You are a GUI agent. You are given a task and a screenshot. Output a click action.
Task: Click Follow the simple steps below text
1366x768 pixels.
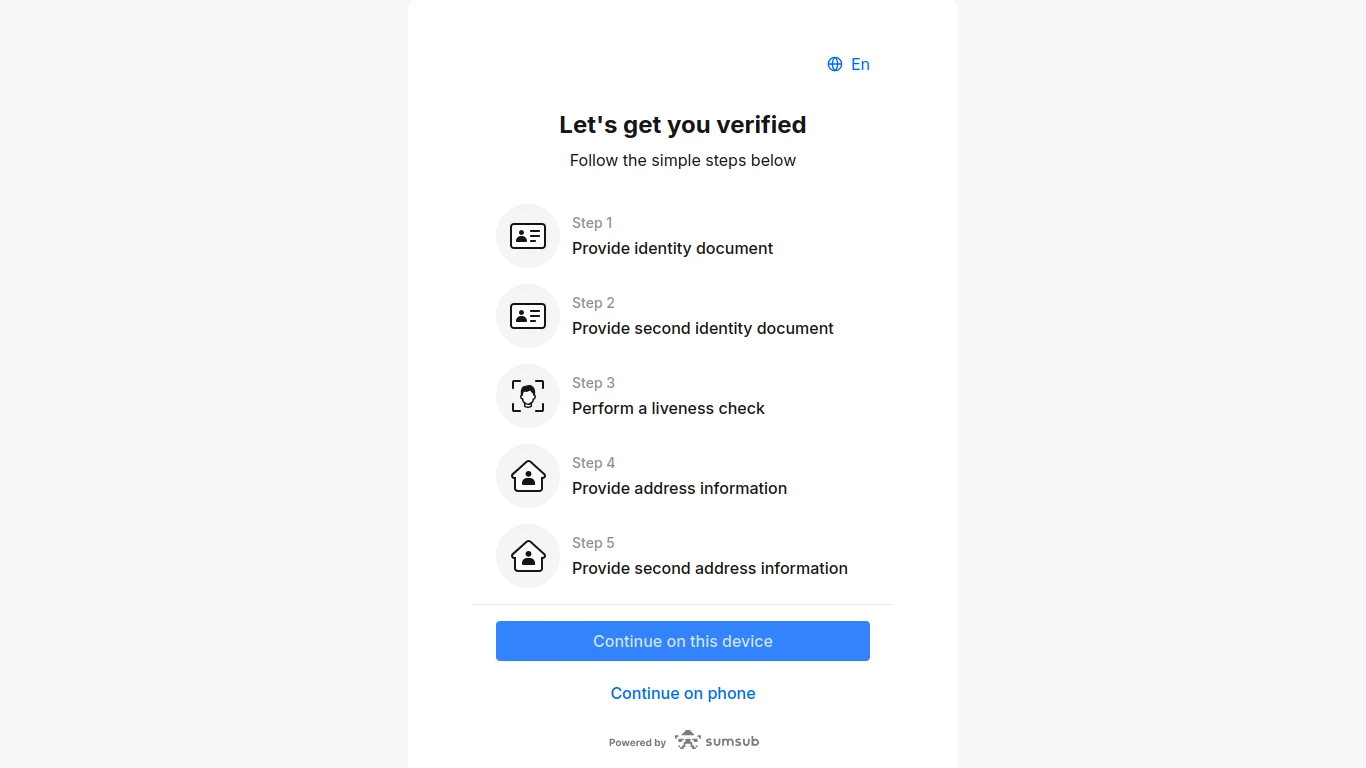(x=683, y=160)
